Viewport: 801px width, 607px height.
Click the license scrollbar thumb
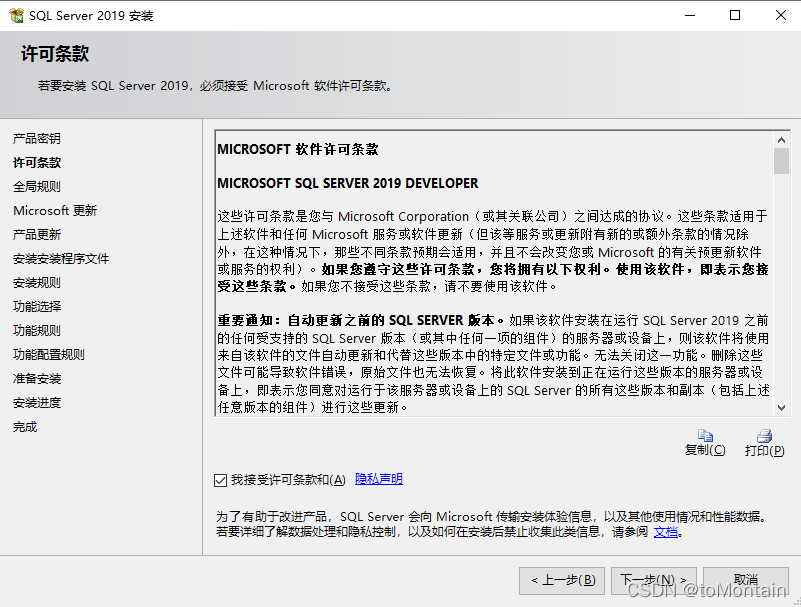pyautogui.click(x=781, y=161)
